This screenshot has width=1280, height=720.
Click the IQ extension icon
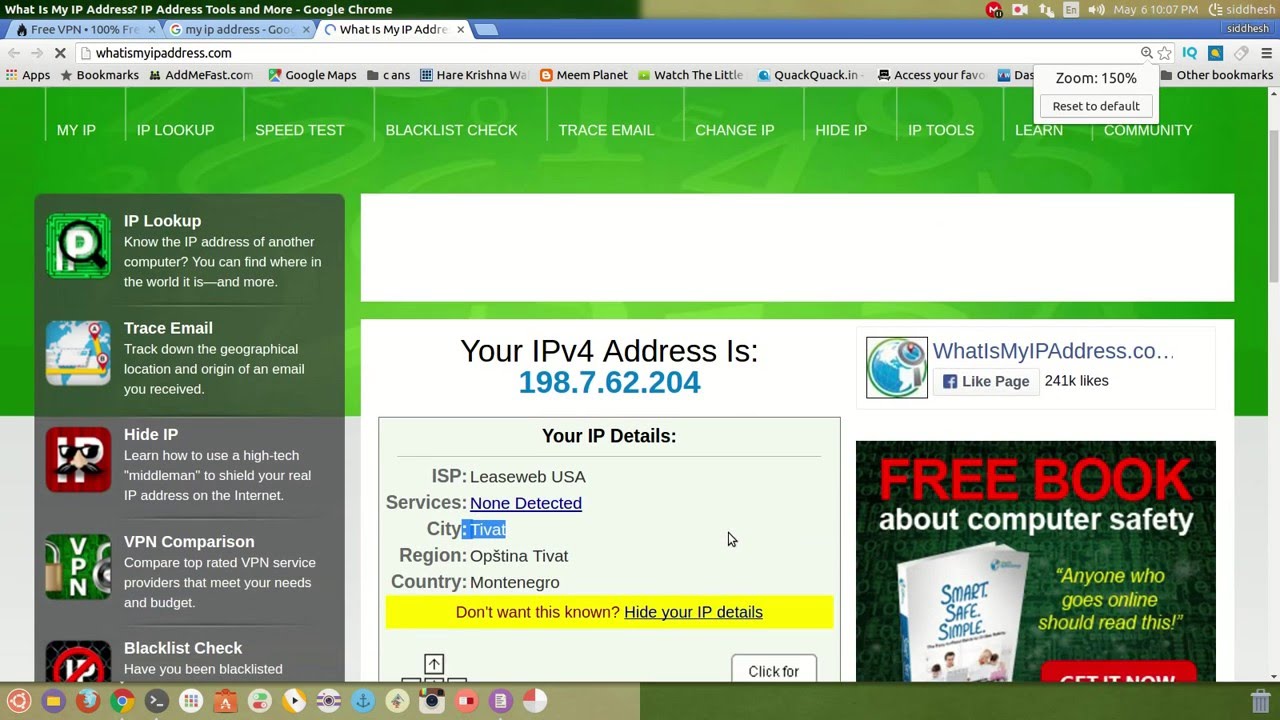click(x=1189, y=53)
